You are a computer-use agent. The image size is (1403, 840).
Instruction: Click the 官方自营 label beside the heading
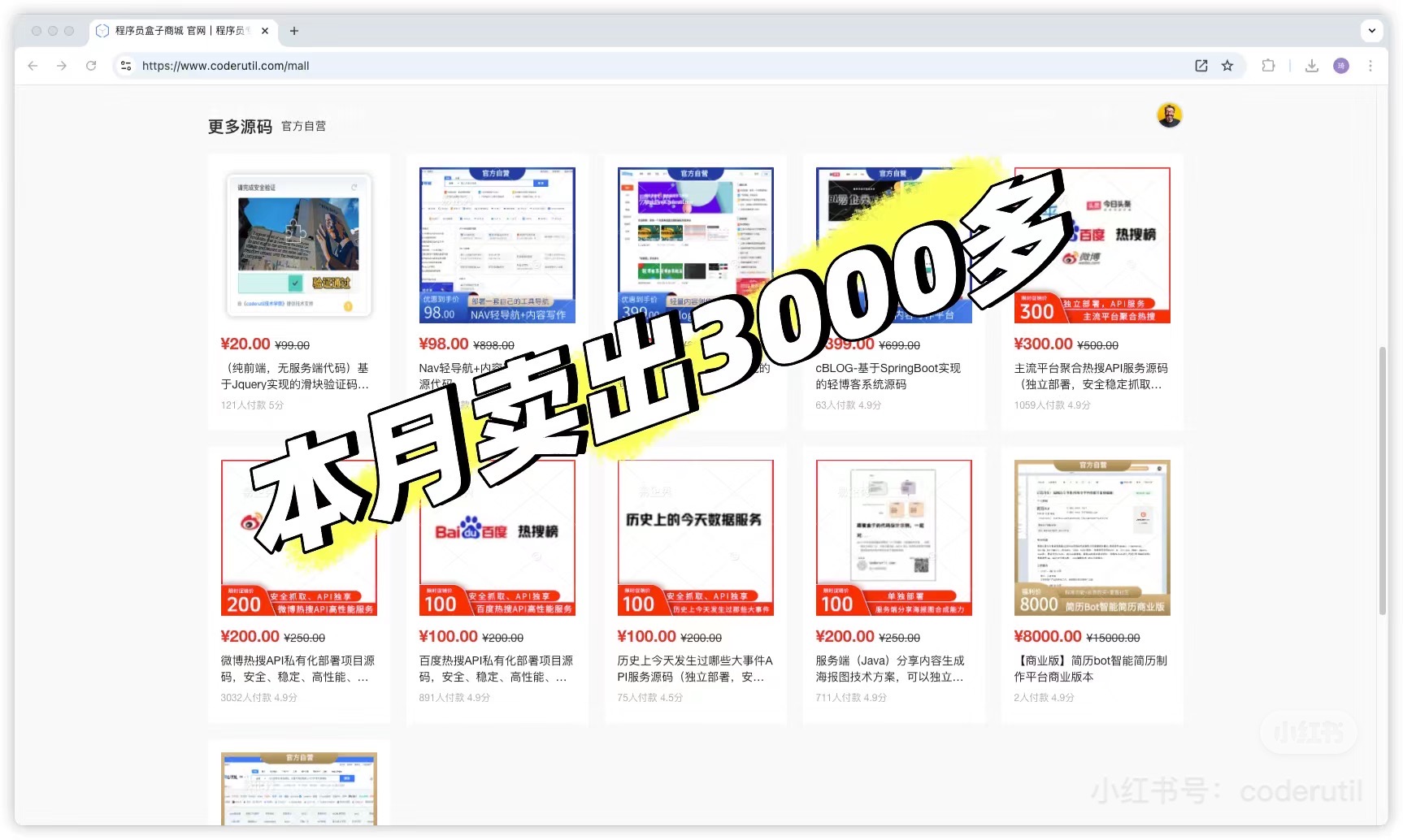pos(303,126)
